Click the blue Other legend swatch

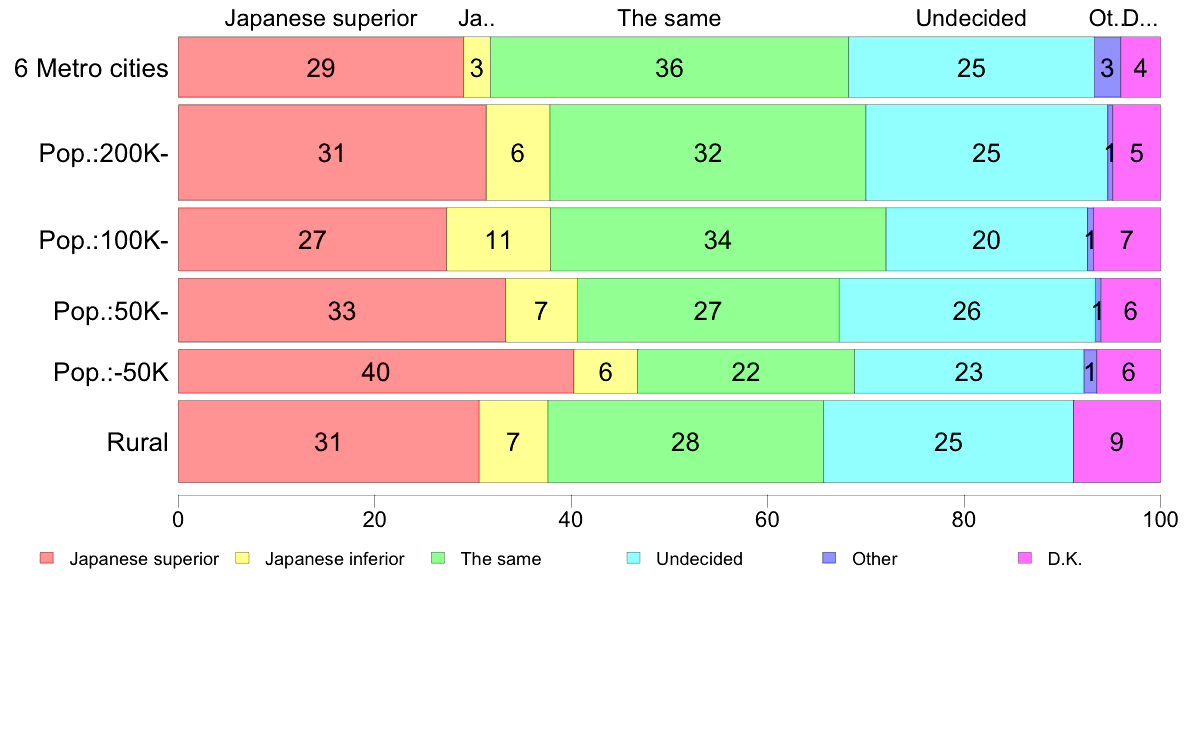(830, 559)
